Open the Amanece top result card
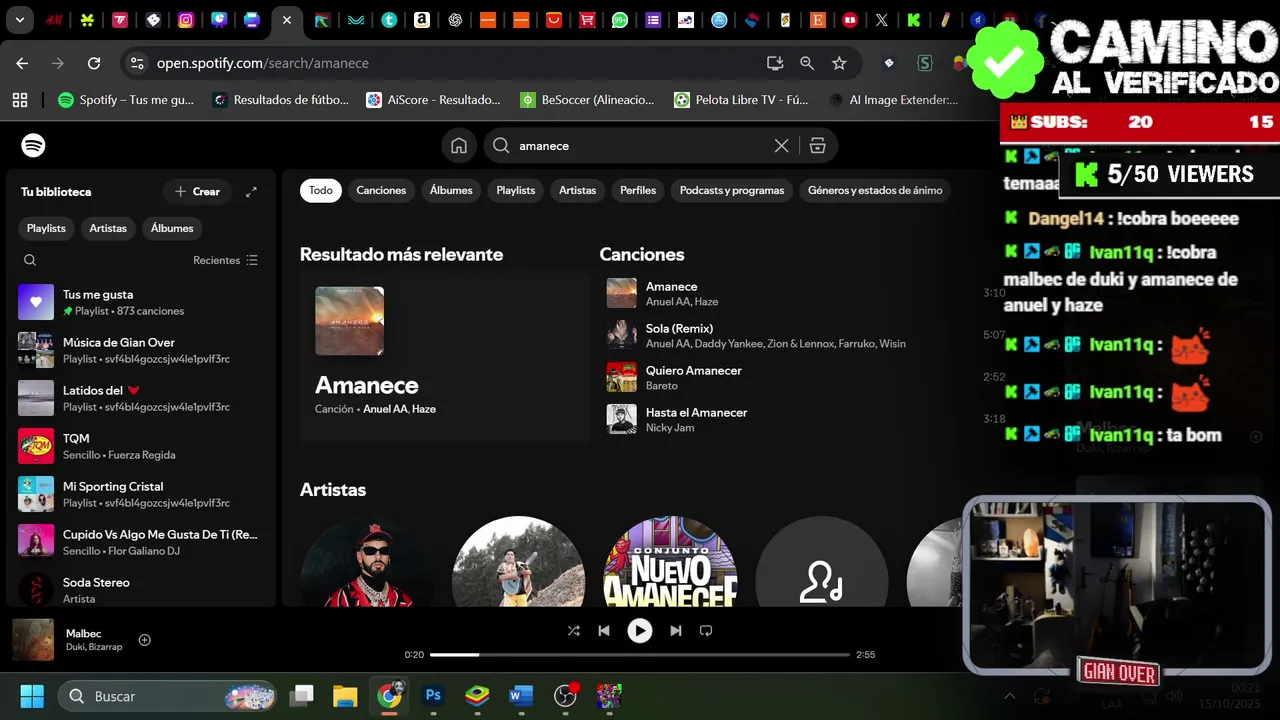 445,355
